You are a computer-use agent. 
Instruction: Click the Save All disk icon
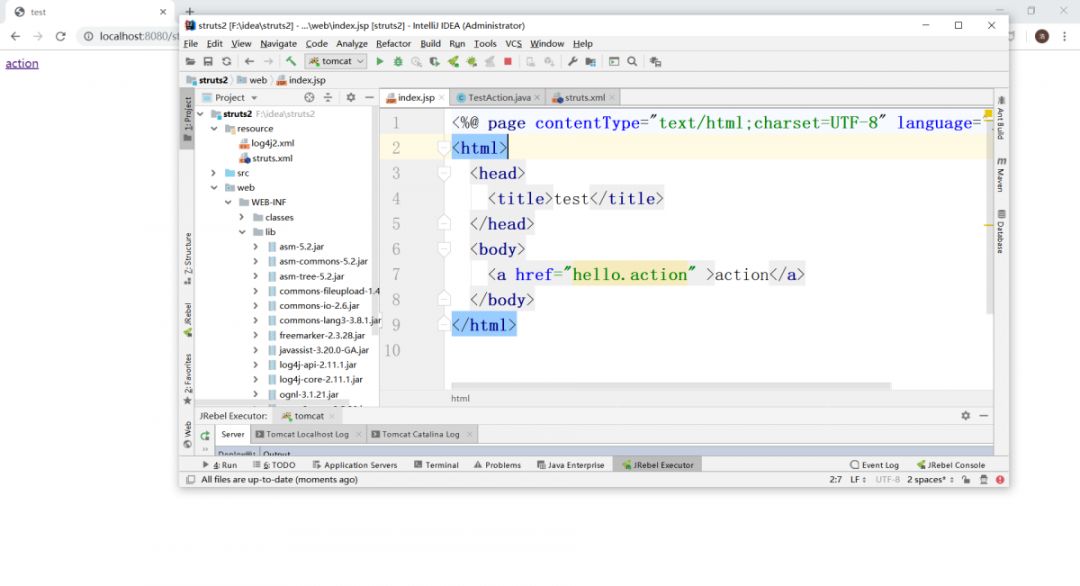pyautogui.click(x=208, y=61)
